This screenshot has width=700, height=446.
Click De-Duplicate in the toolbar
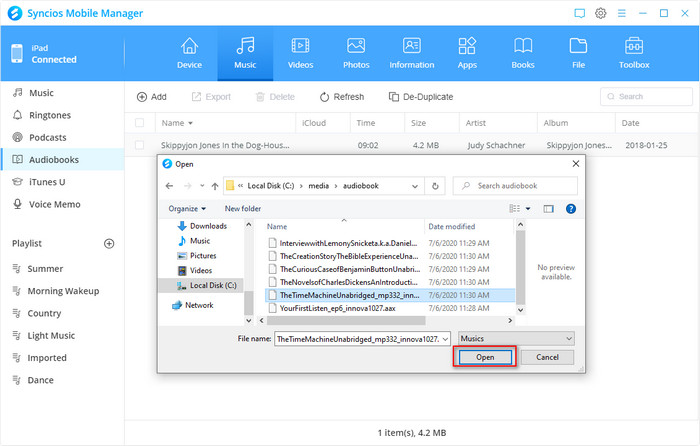421,97
